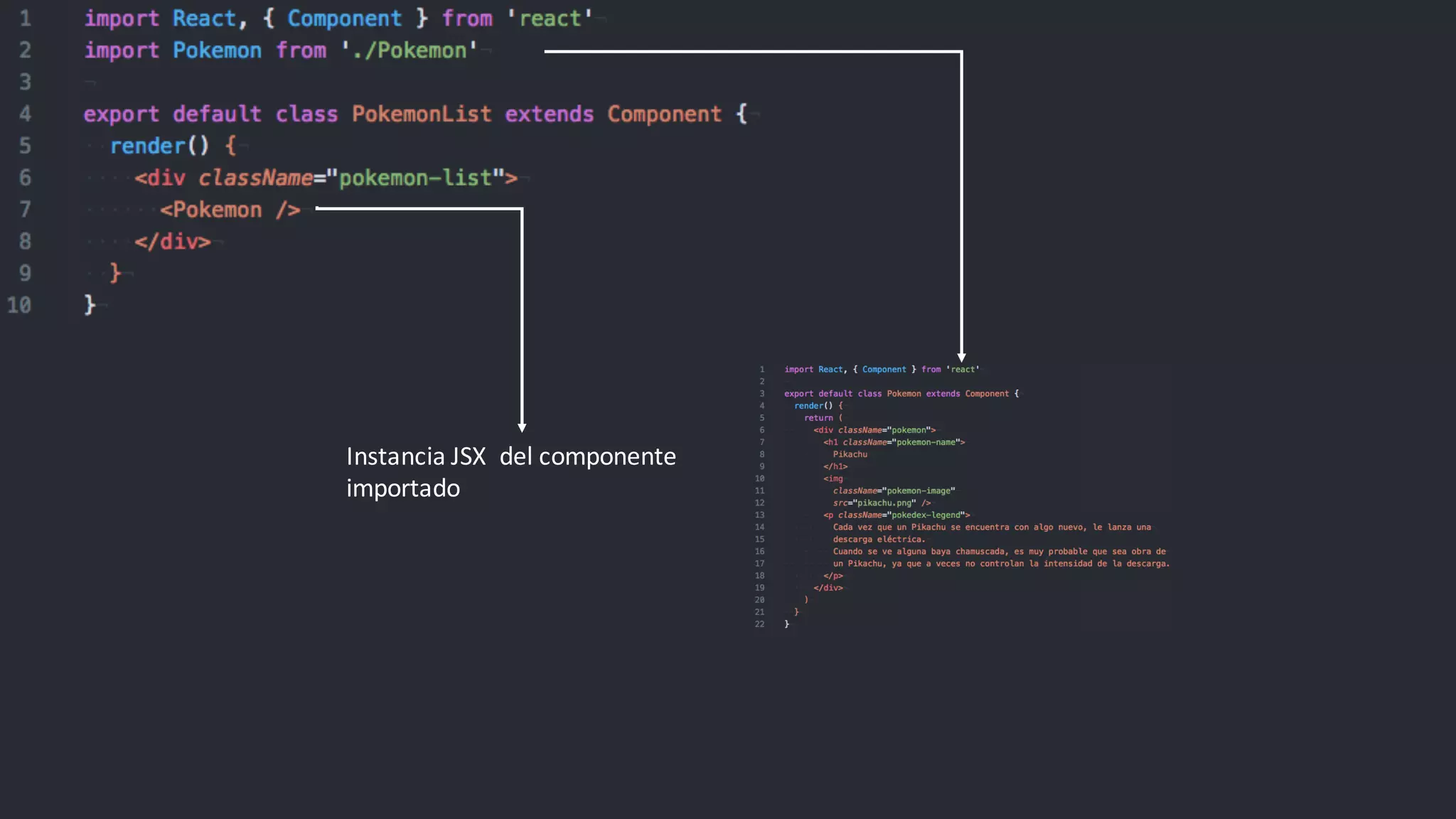Click the Pikachu heading text on small code line 8
The height and width of the screenshot is (819, 1456).
[850, 454]
